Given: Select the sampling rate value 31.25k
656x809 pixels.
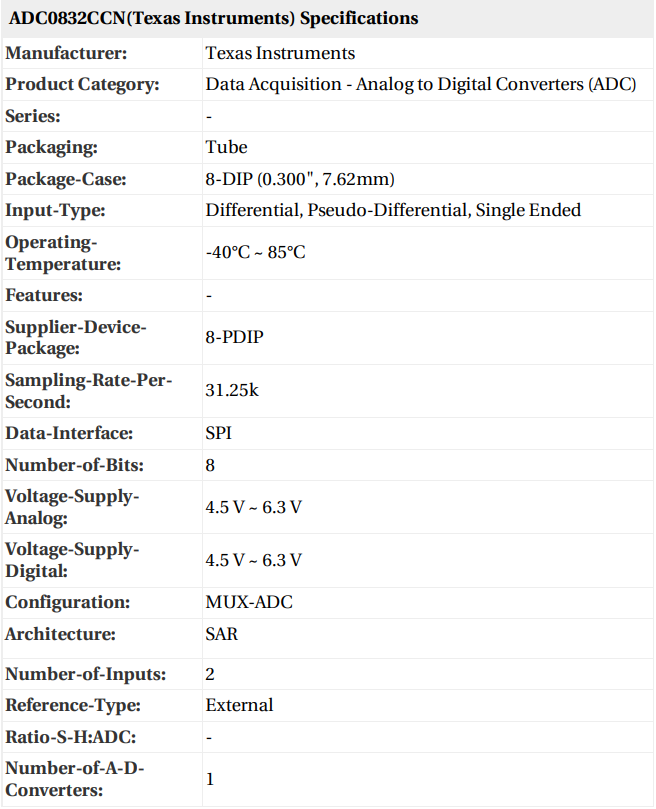Looking at the screenshot, I should click(x=232, y=390).
